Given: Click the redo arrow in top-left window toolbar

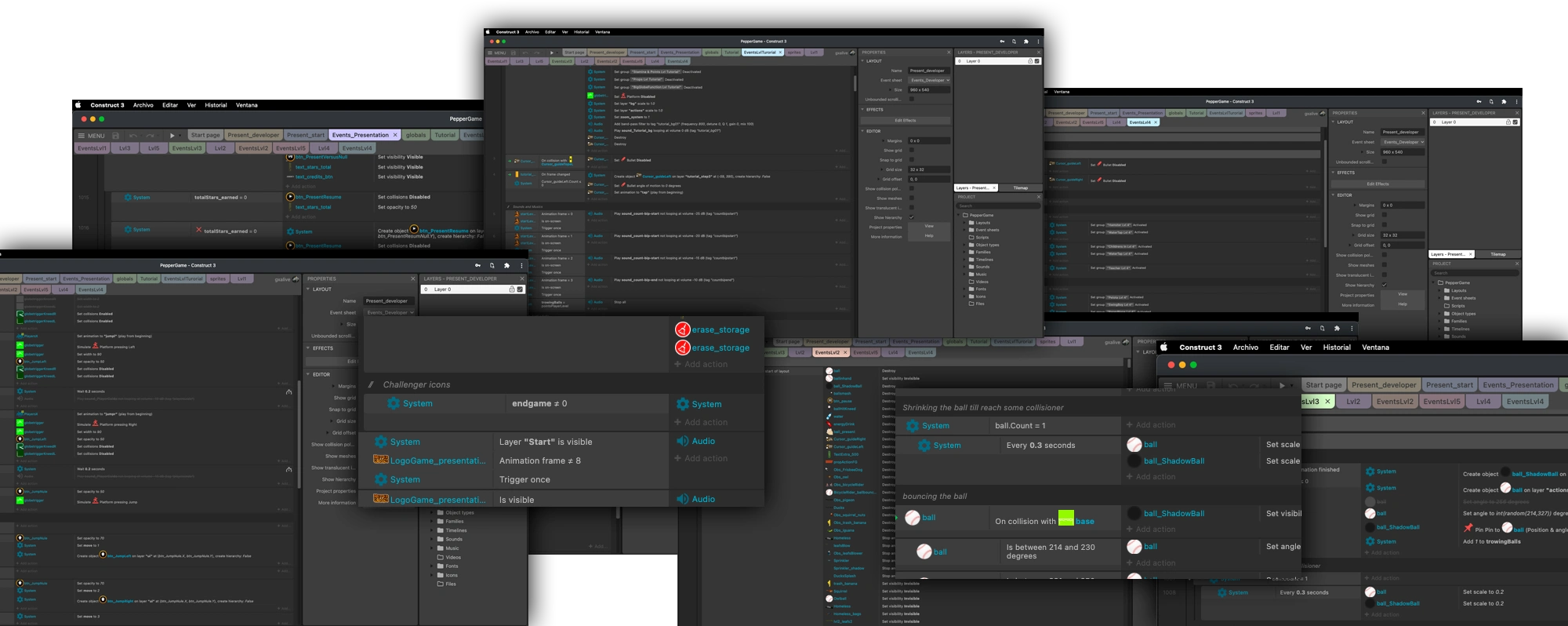Looking at the screenshot, I should [150, 136].
